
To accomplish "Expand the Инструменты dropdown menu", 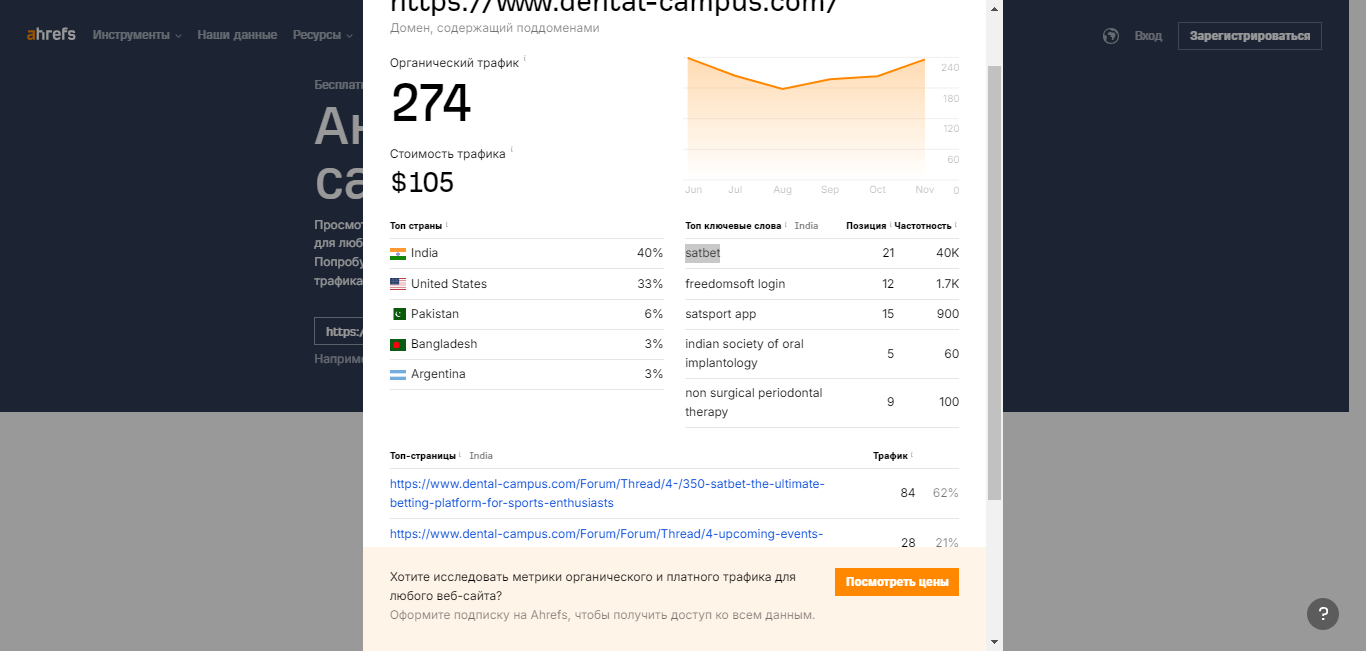I will pos(137,35).
